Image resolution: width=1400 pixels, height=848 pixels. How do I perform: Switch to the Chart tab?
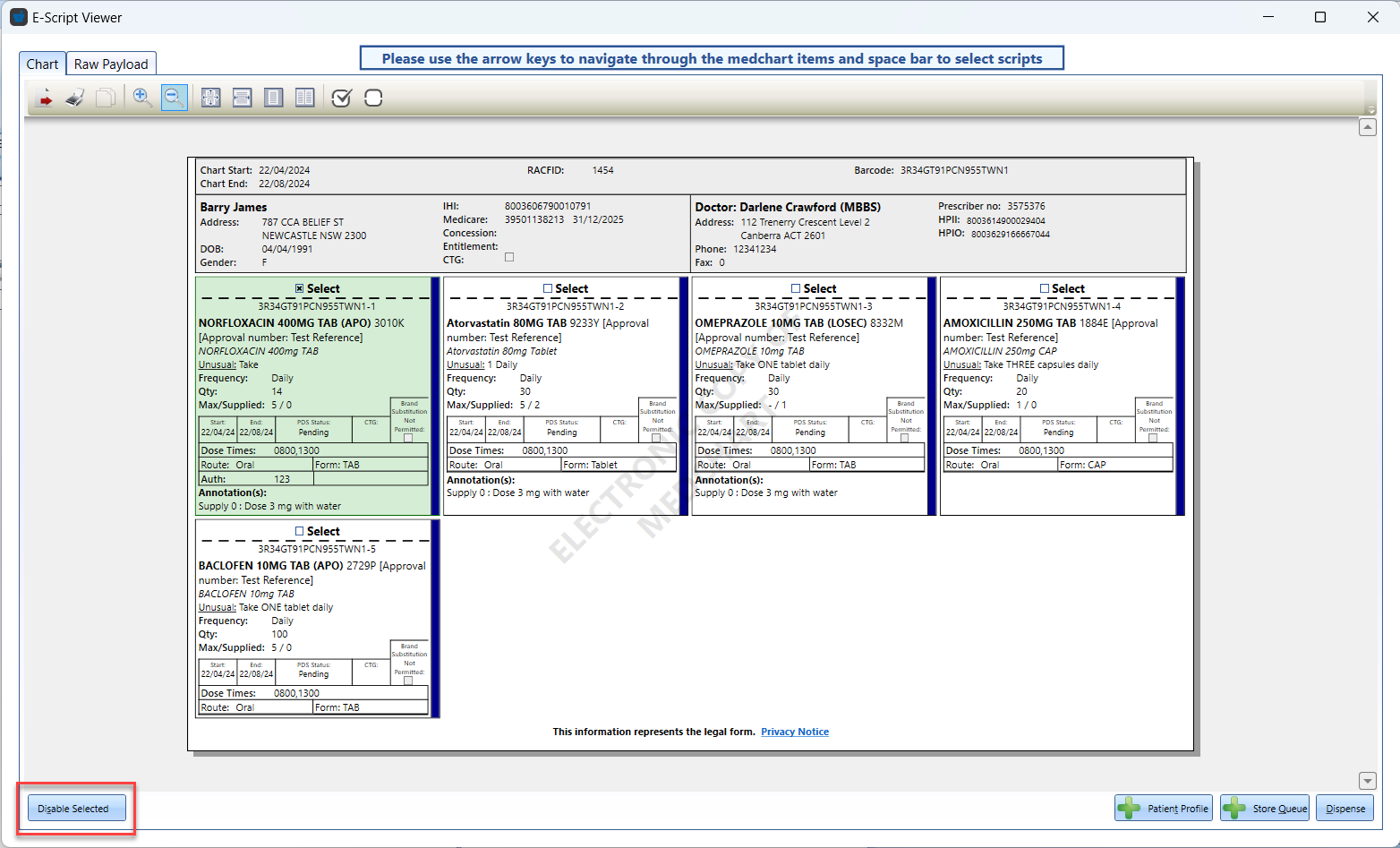click(42, 64)
